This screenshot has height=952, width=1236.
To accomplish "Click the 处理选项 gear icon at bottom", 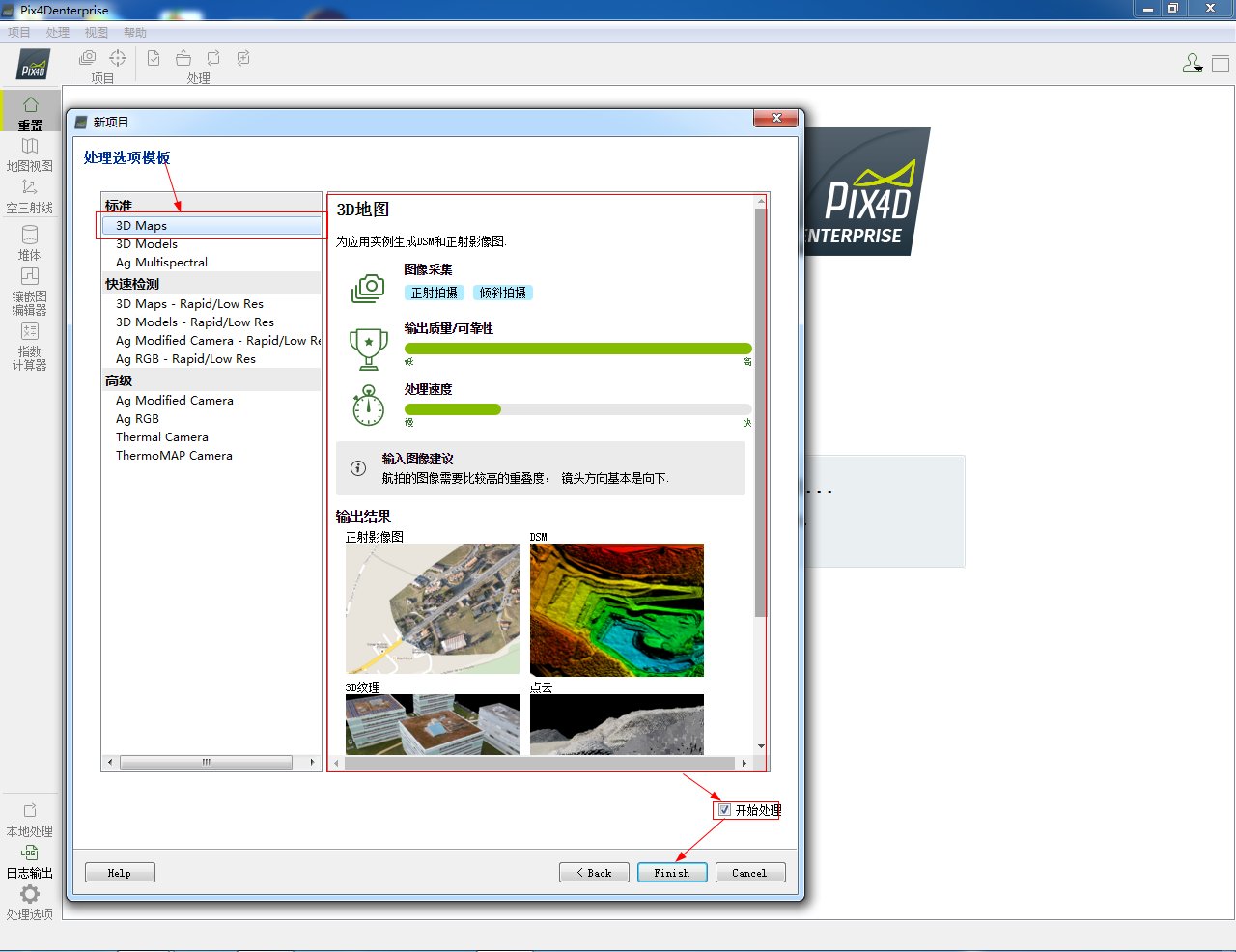I will tap(30, 894).
